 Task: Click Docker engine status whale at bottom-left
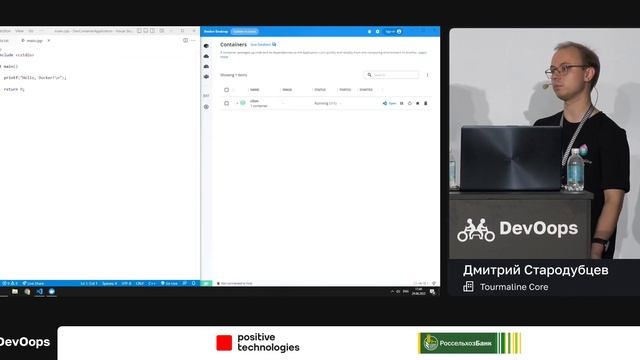click(206, 283)
